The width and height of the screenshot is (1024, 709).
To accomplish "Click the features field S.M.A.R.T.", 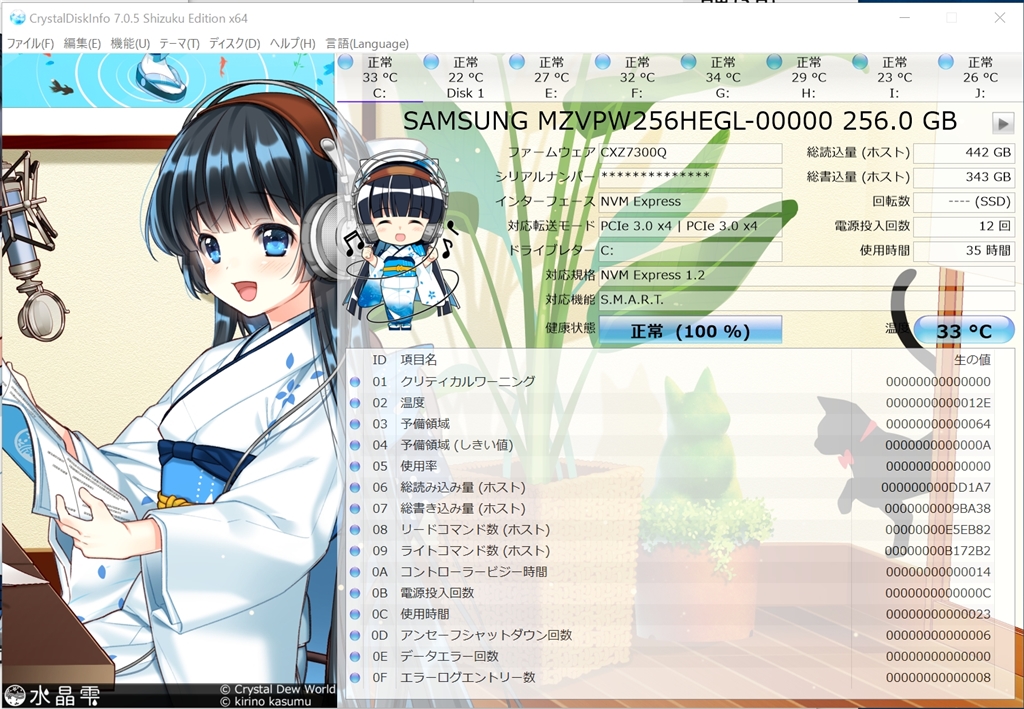I will [807, 300].
